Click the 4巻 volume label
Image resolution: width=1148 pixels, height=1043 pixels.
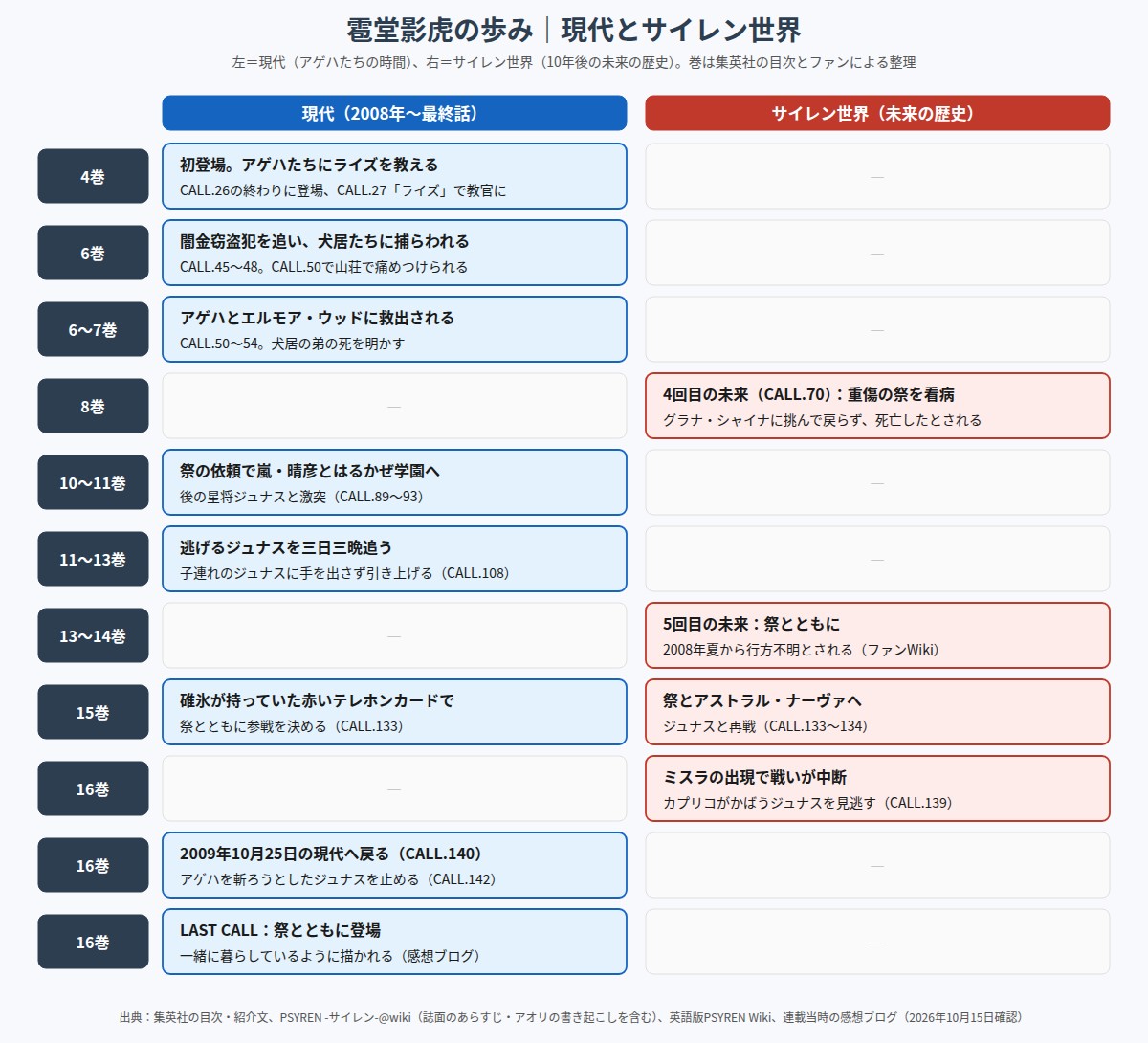tap(93, 176)
